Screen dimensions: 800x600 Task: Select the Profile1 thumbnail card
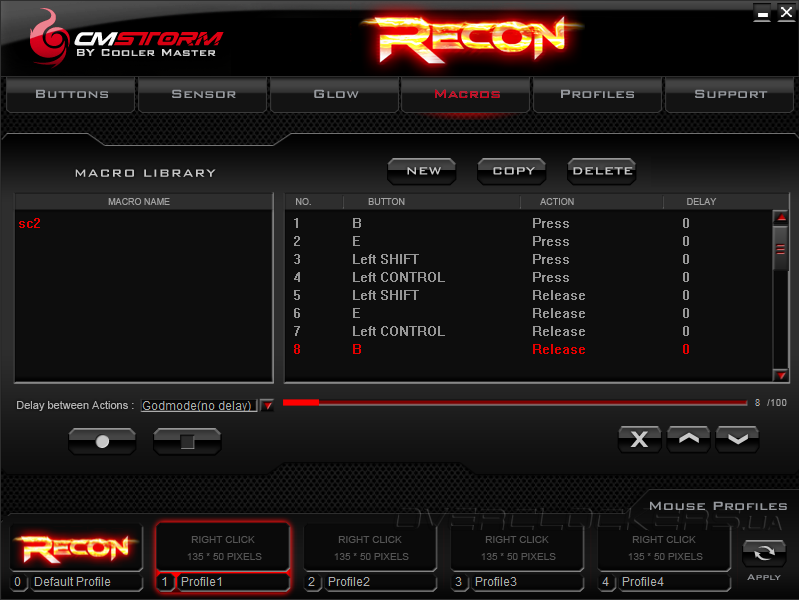(223, 547)
